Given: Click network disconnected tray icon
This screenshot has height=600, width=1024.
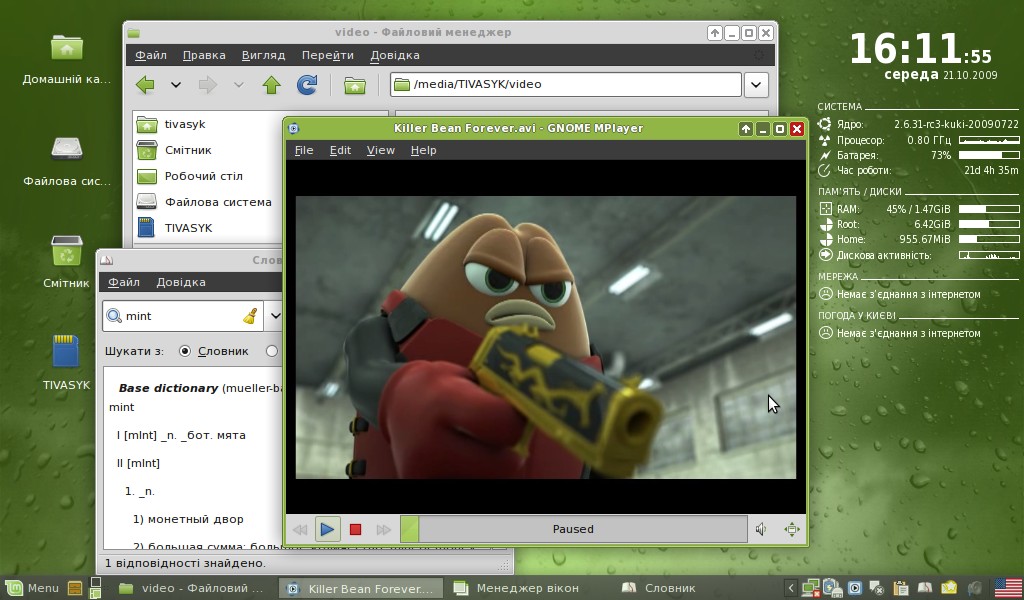Looking at the screenshot, I should (810, 588).
